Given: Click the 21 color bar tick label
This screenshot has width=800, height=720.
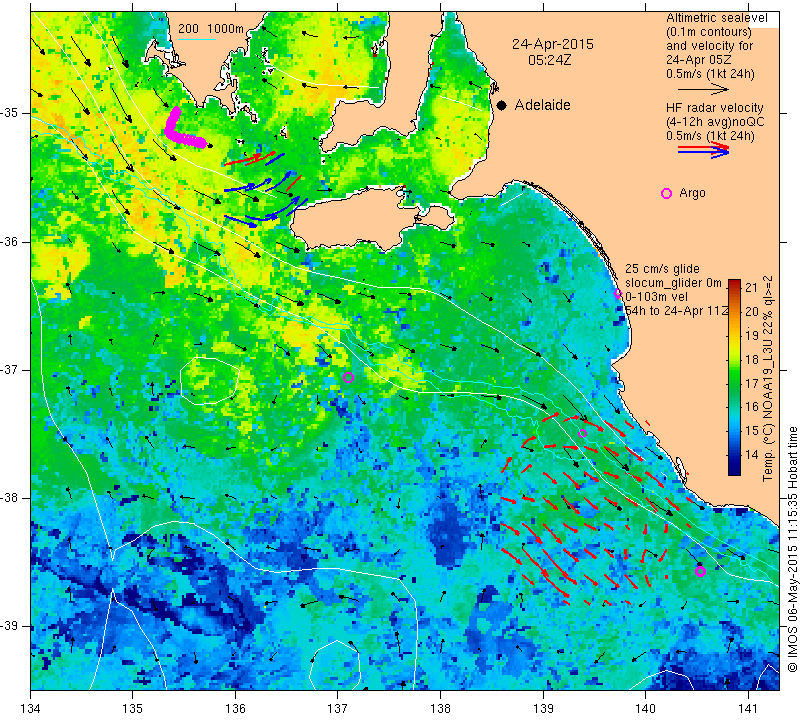Looking at the screenshot, I should tap(752, 287).
